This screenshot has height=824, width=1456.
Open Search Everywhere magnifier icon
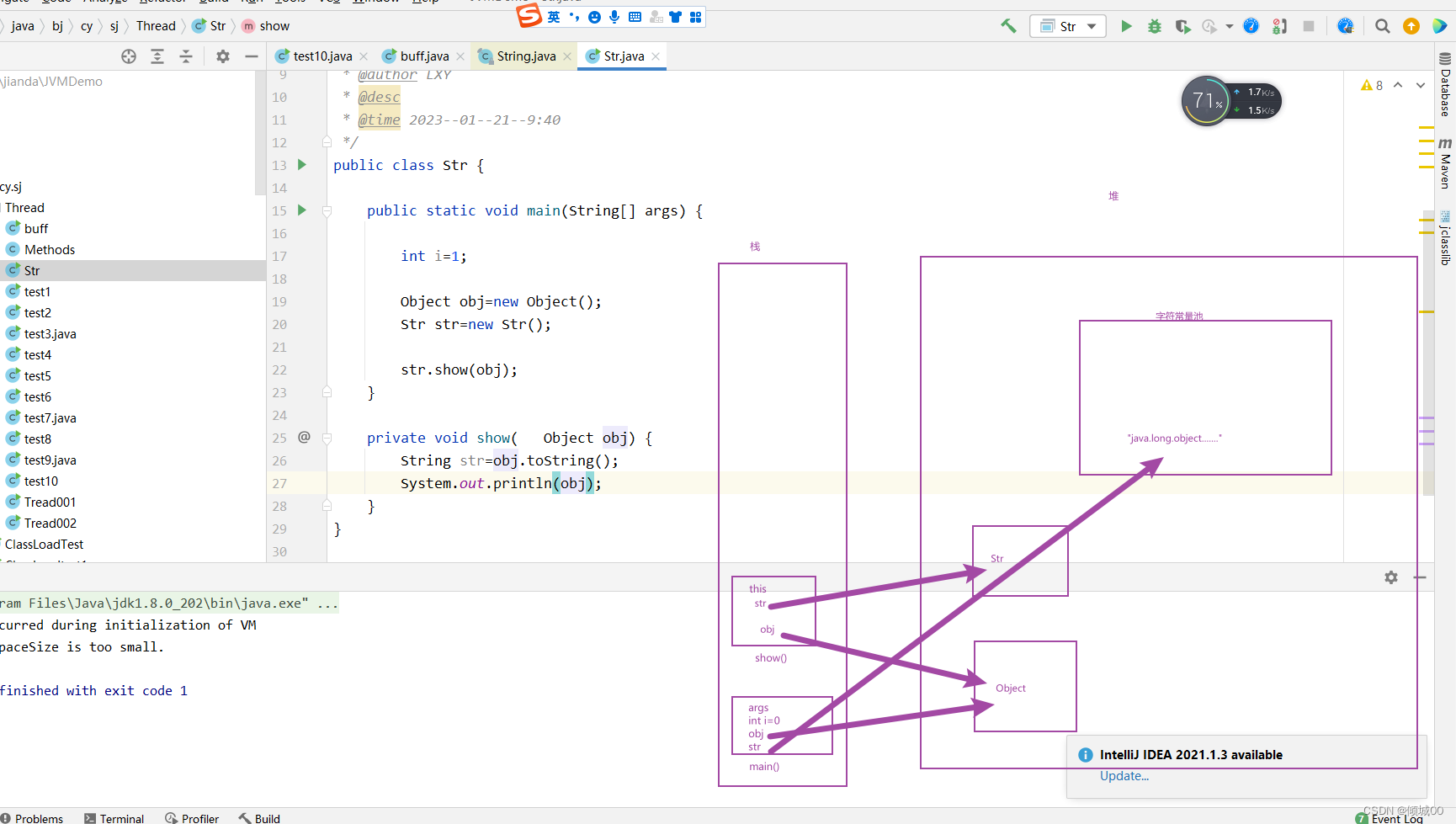coord(1382,26)
